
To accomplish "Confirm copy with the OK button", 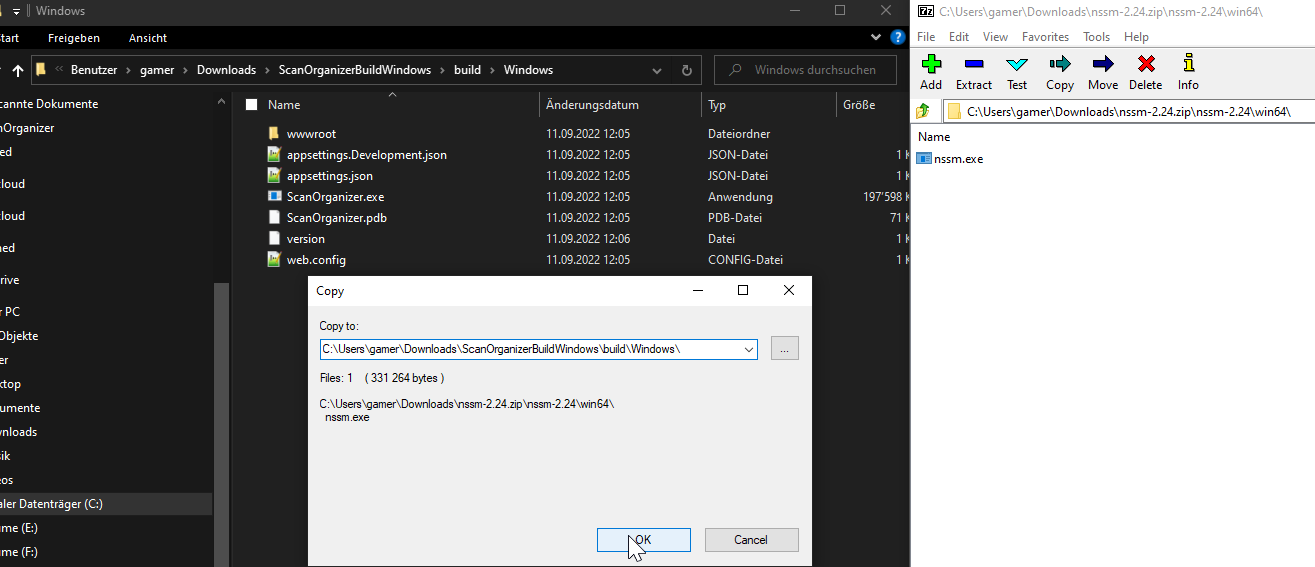I will 643,540.
